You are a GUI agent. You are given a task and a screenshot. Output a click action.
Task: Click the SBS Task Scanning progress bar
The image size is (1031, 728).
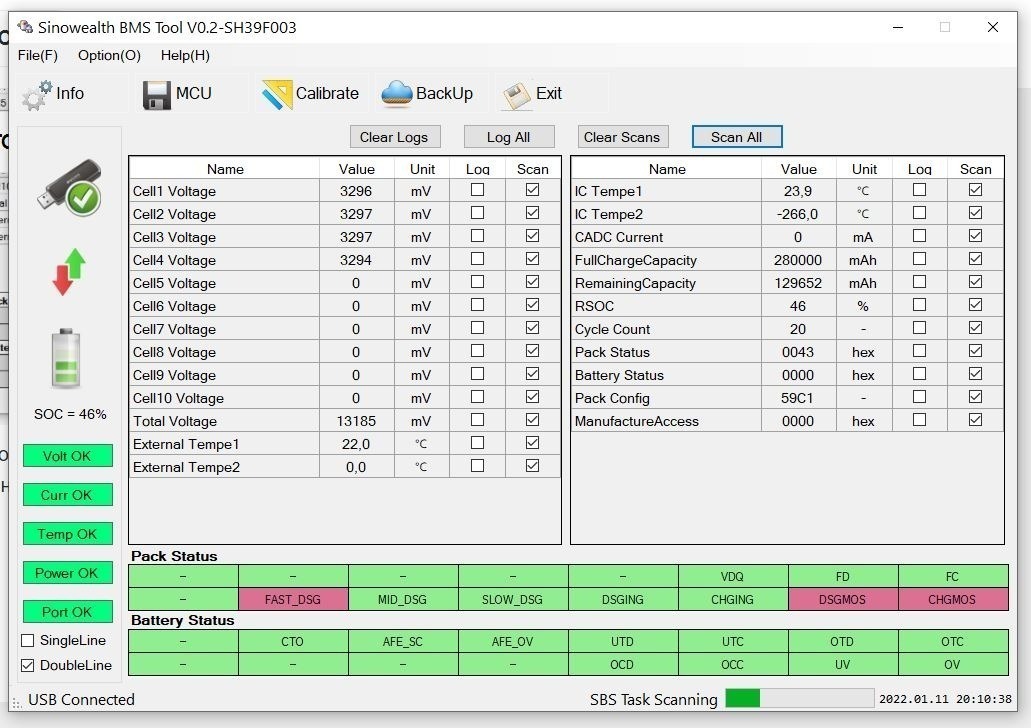800,698
